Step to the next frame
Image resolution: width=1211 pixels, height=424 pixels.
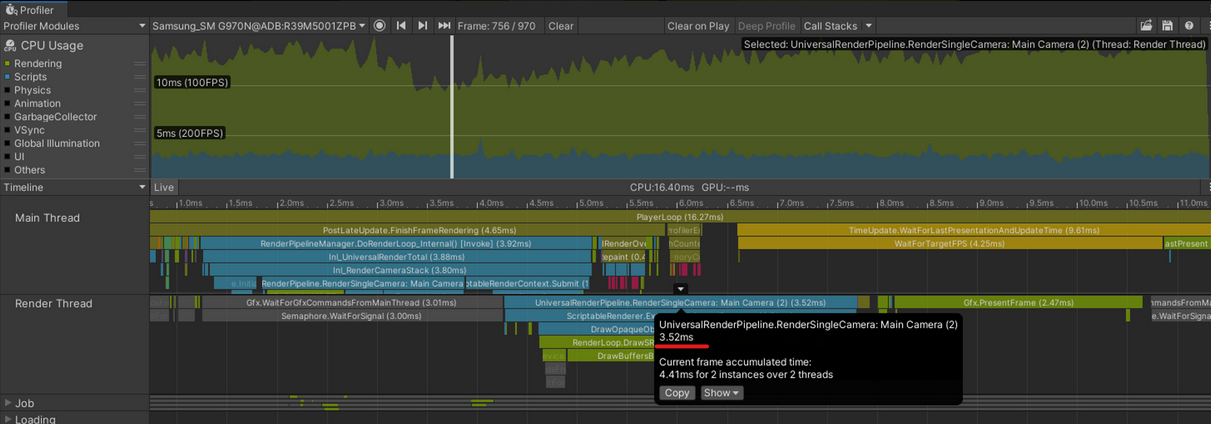click(x=422, y=26)
